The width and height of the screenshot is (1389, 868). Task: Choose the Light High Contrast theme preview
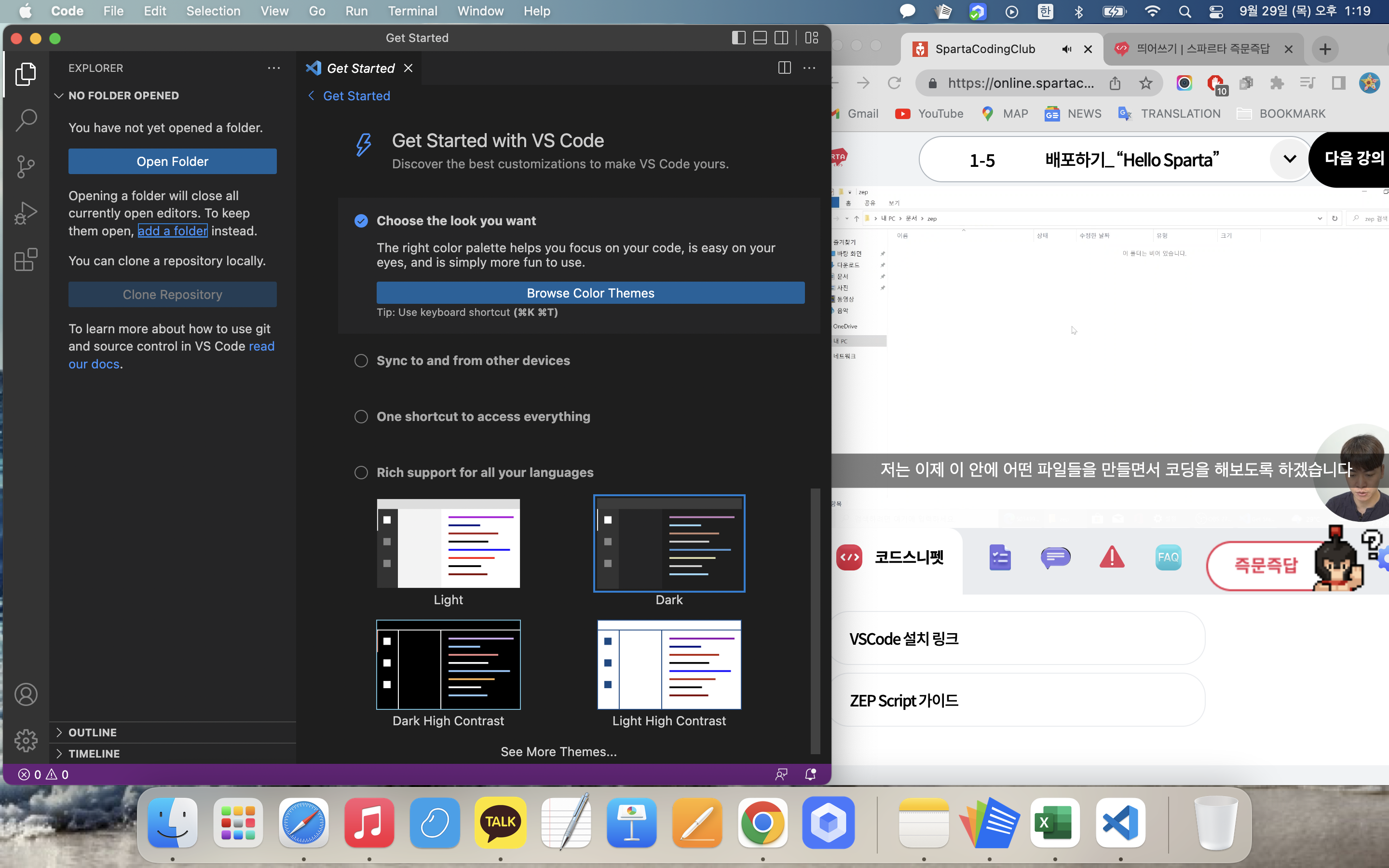coord(669,665)
